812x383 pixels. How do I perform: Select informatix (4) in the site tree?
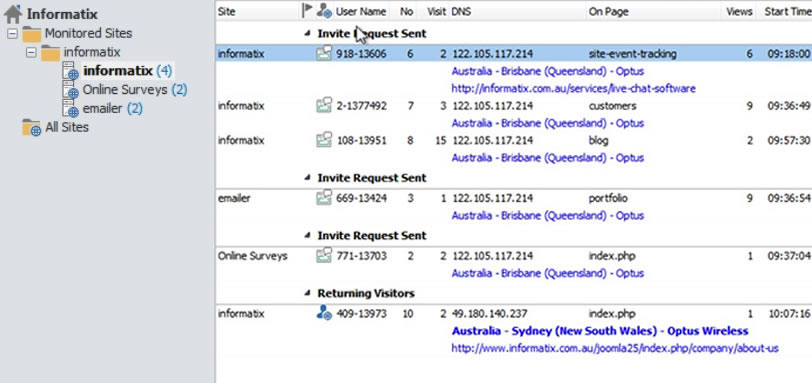point(127,71)
